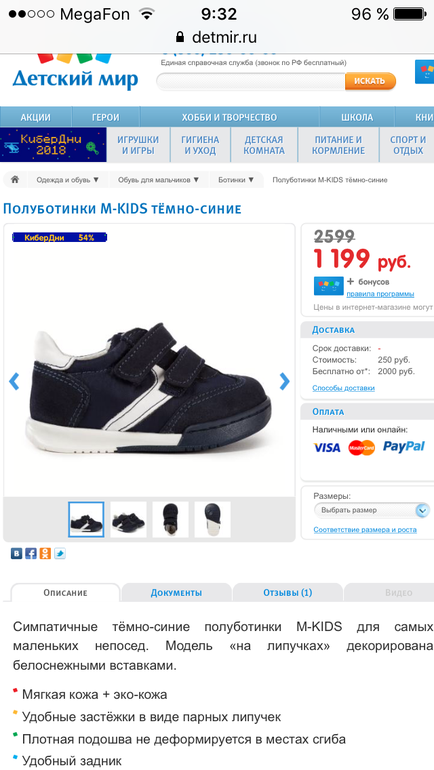The width and height of the screenshot is (434, 770).
Task: Expand the Обувь для мальчиков breadcrumb
Action: (158, 180)
